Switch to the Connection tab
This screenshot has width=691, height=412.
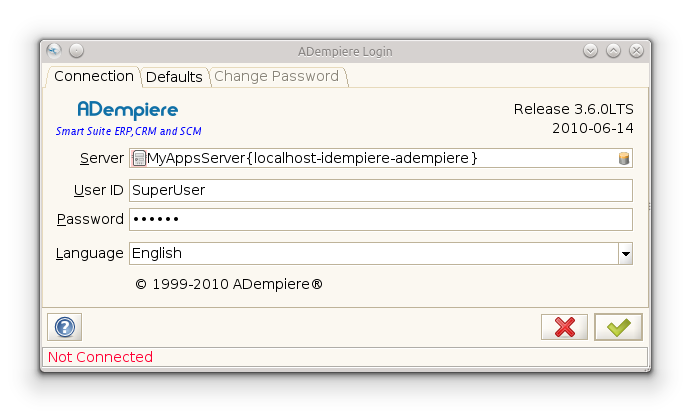click(93, 76)
